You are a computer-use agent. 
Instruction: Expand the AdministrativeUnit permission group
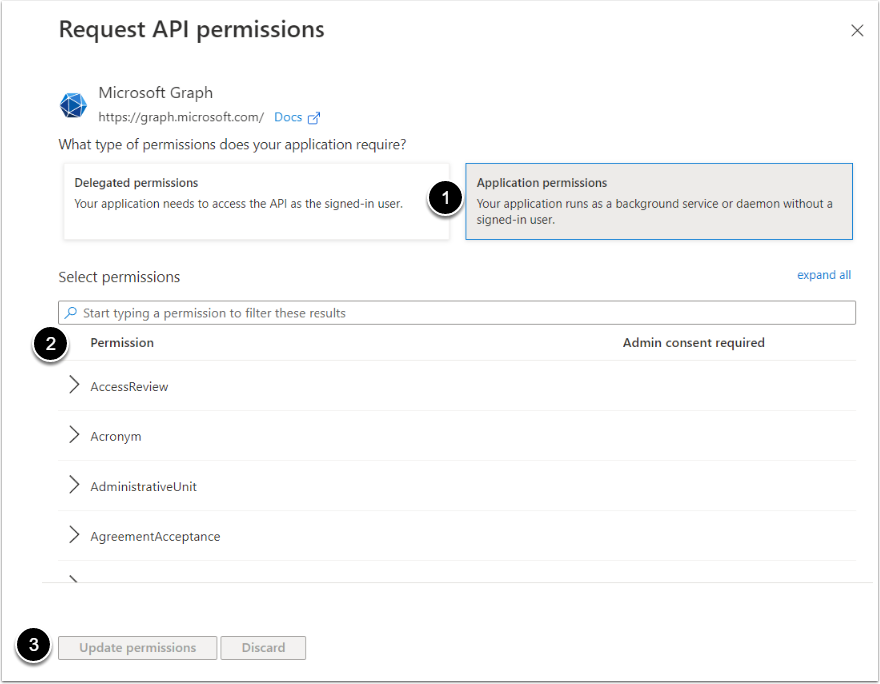click(74, 486)
